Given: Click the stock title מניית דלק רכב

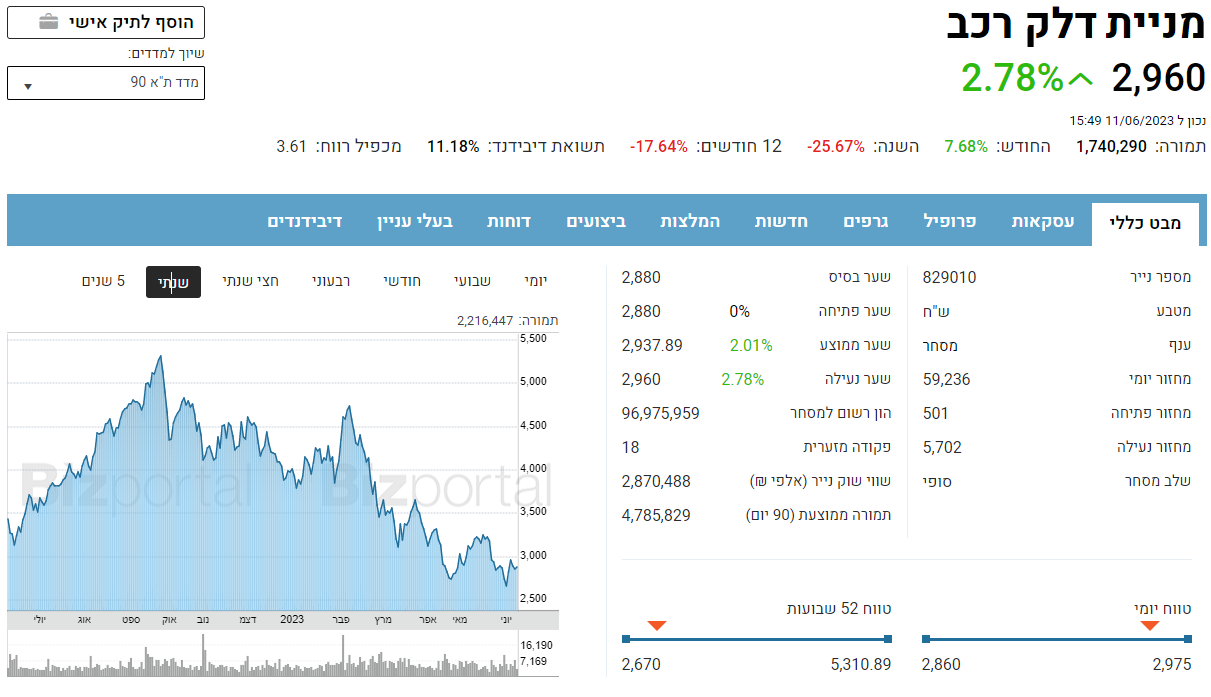Looking at the screenshot, I should tap(1076, 25).
